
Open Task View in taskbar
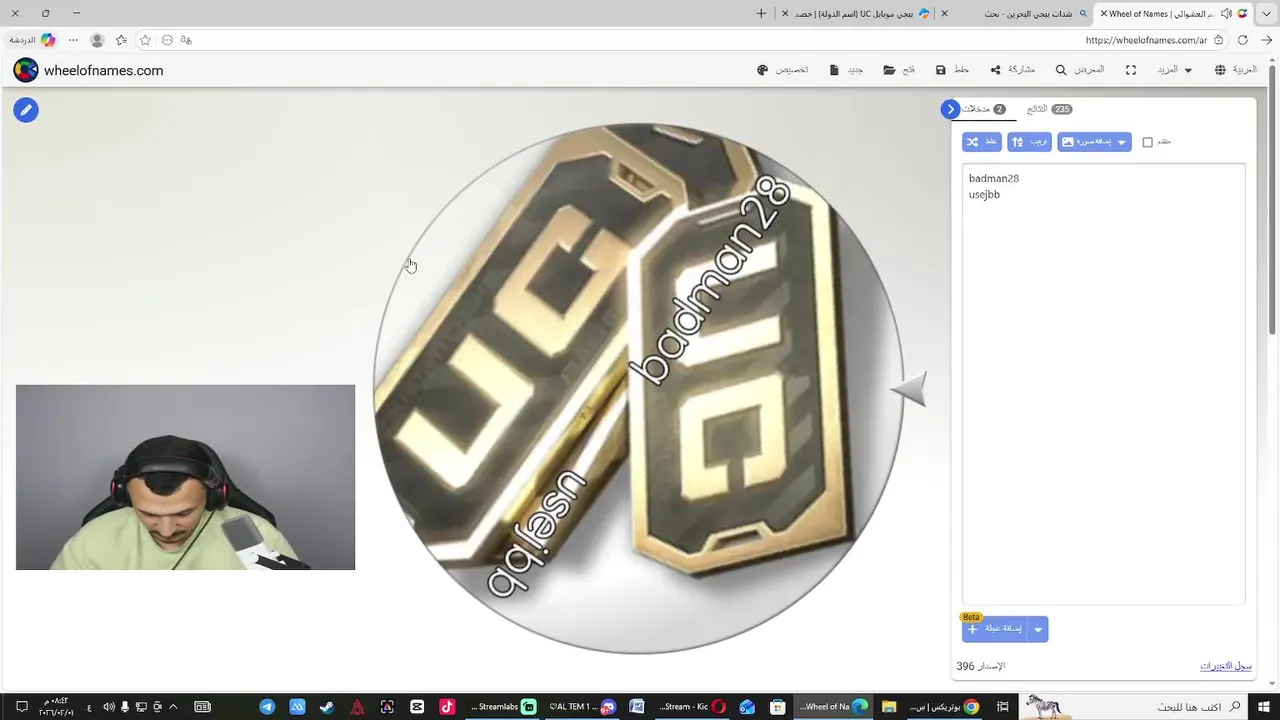coord(1002,707)
